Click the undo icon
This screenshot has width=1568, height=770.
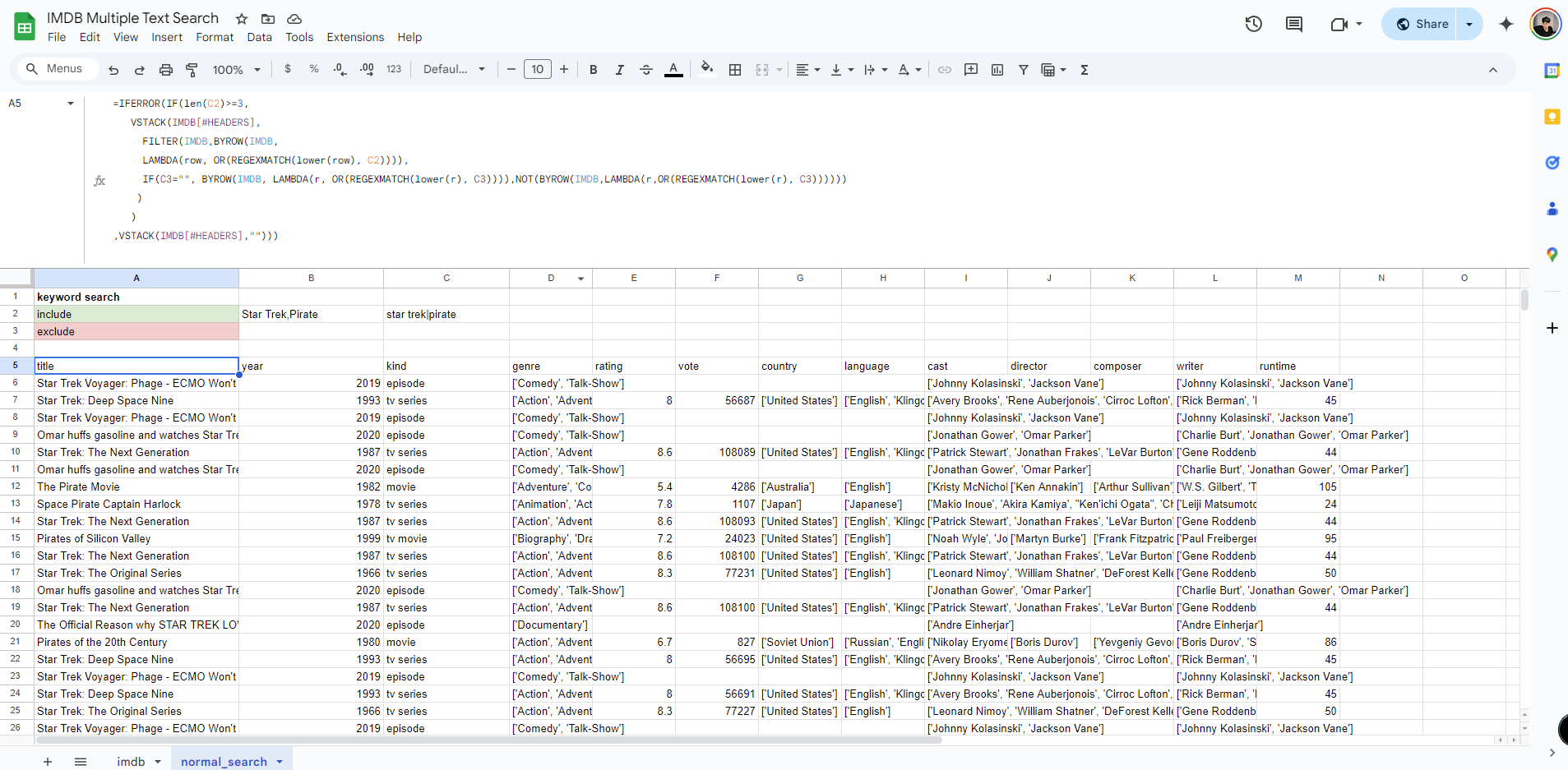pos(113,70)
